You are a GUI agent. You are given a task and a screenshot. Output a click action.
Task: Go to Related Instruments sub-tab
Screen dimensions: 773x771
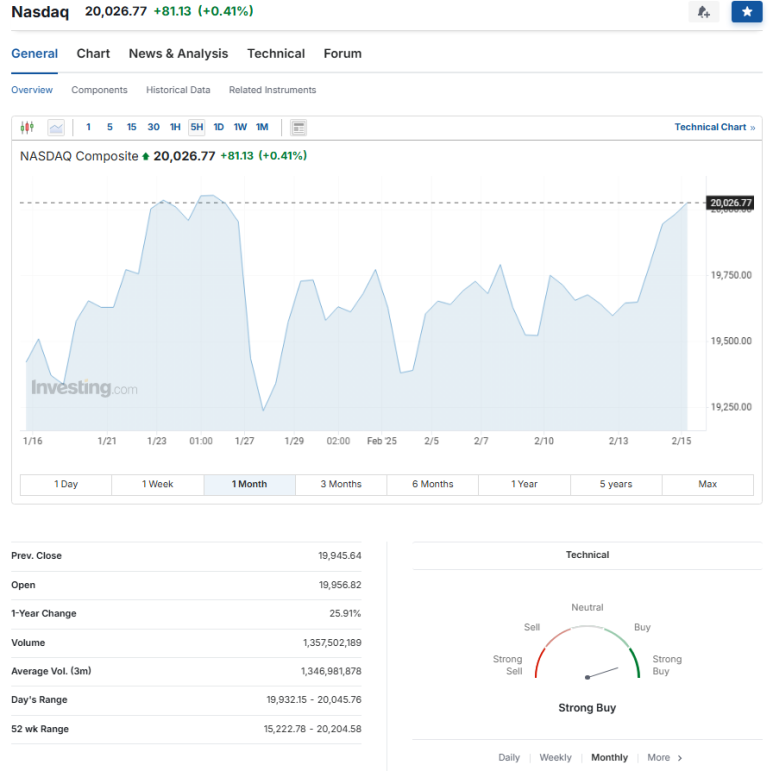(272, 90)
